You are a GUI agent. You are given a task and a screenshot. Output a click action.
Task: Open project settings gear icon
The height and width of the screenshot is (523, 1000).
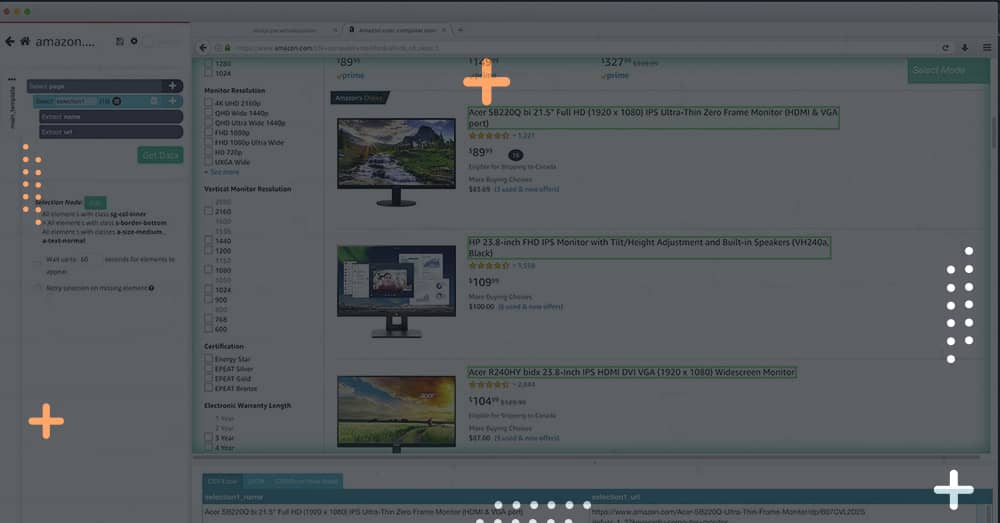134,41
